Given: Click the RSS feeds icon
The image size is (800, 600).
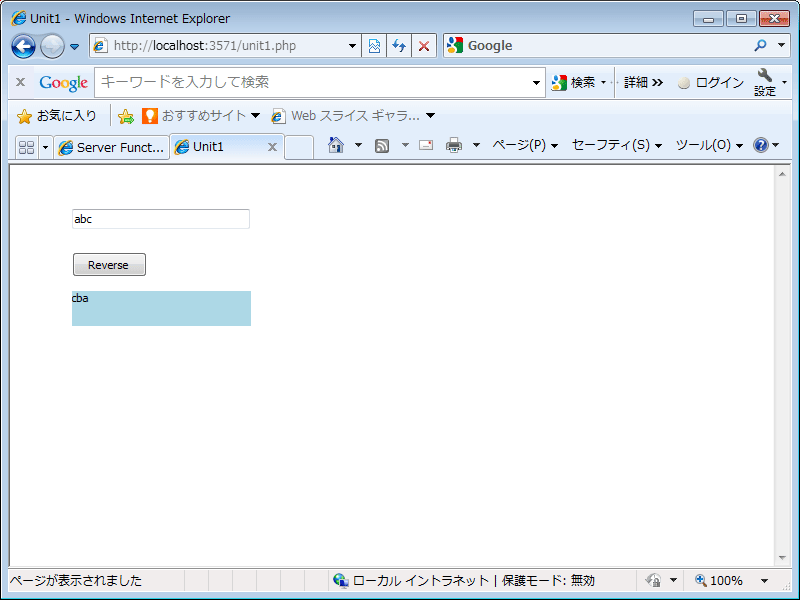Looking at the screenshot, I should click(x=382, y=146).
